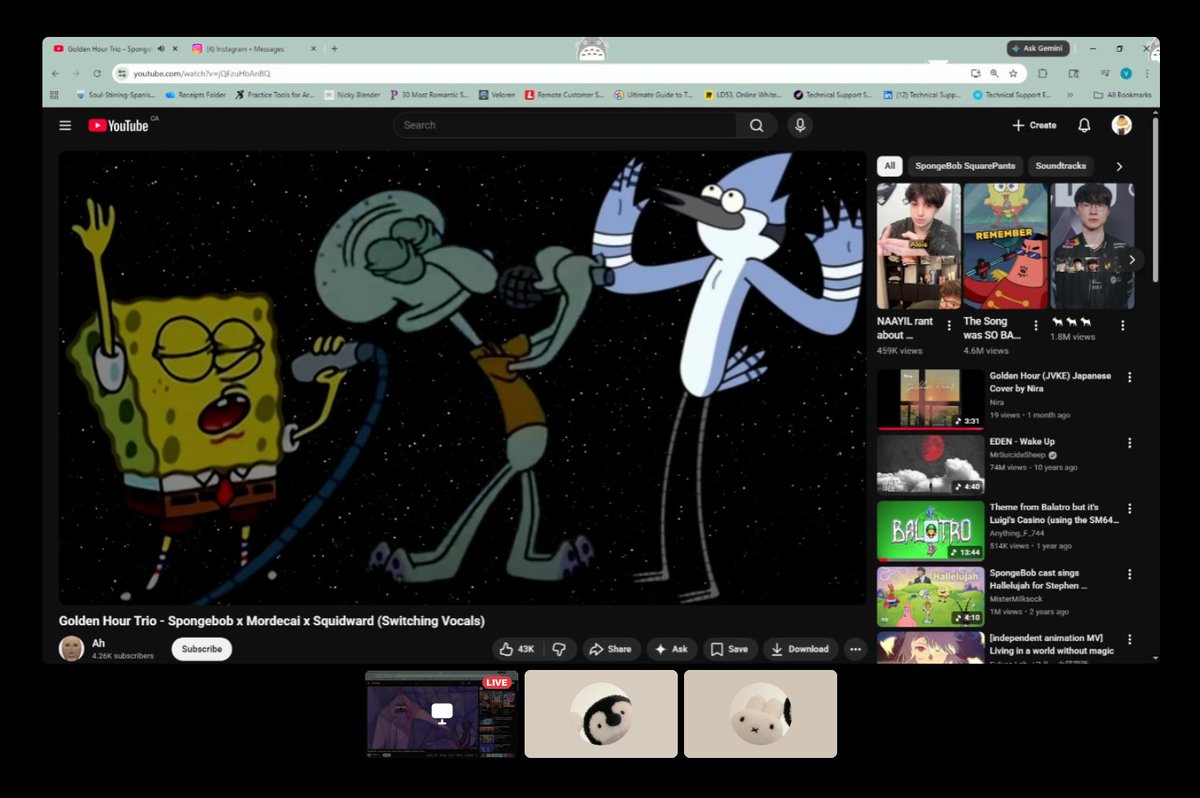The height and width of the screenshot is (798, 1200).
Task: Reload the YouTube page
Action: coord(97,73)
